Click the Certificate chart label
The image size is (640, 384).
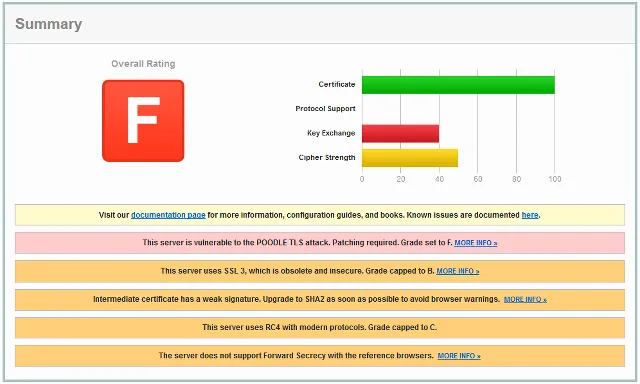(x=337, y=84)
